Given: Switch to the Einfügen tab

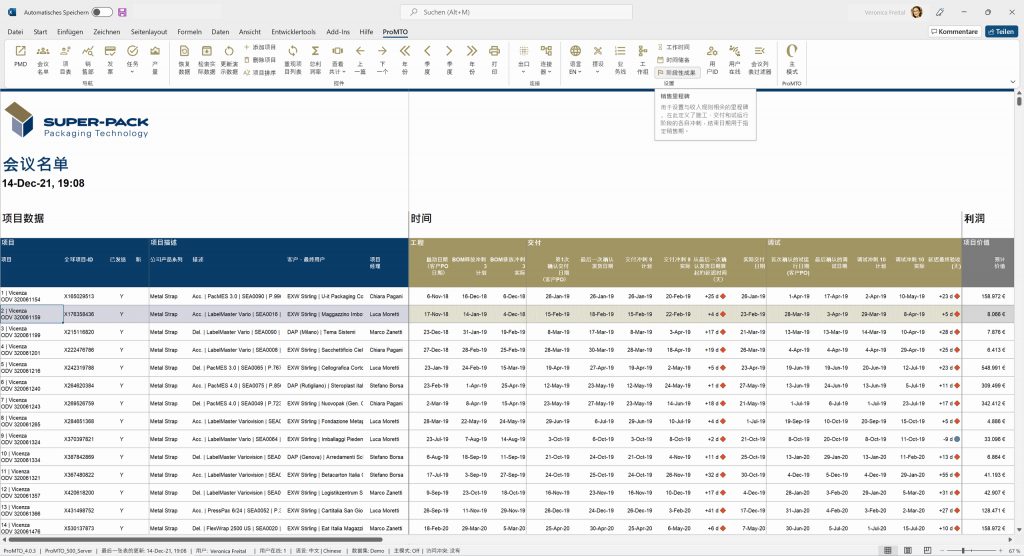Looking at the screenshot, I should (70, 32).
